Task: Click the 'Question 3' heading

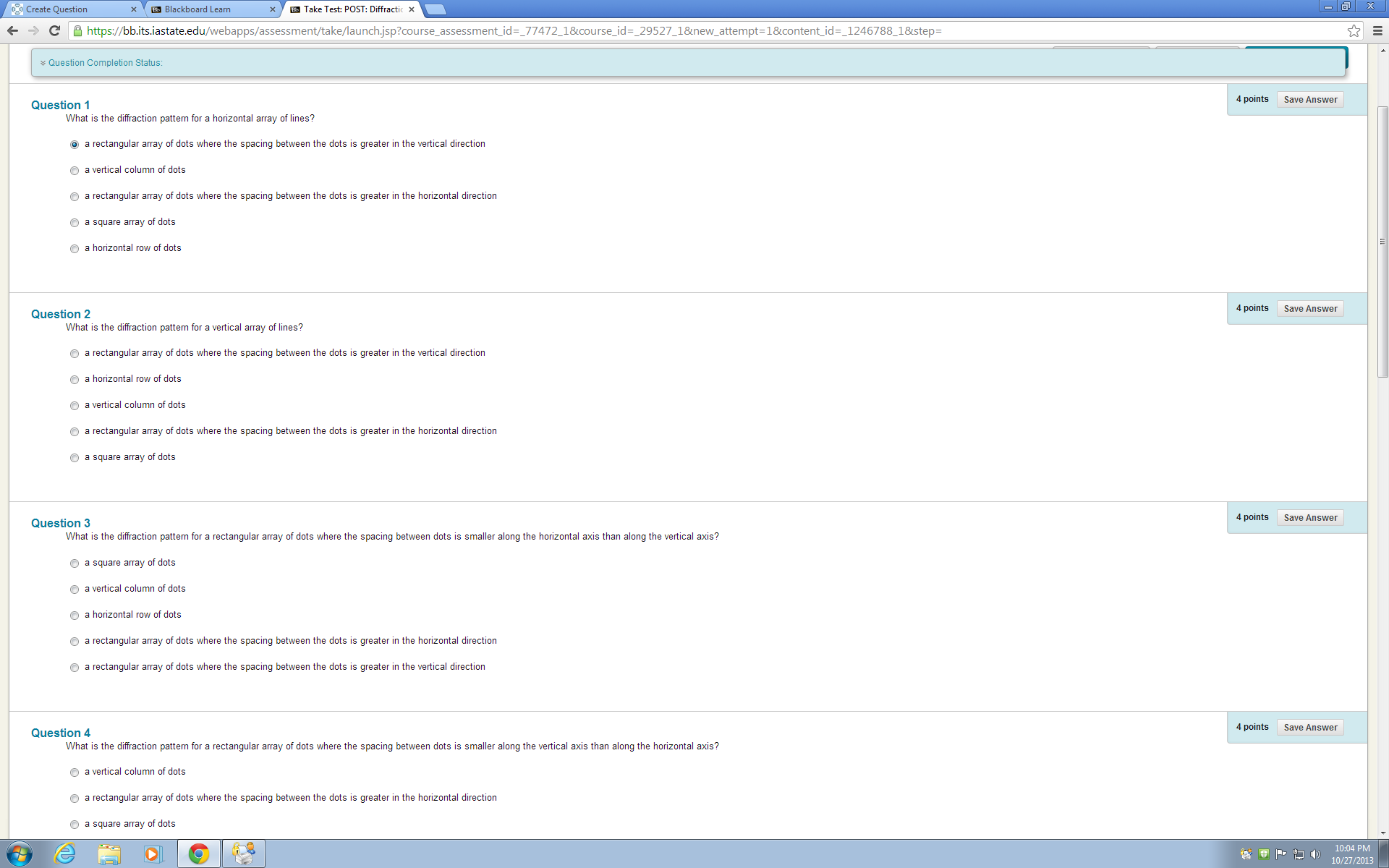Action: coord(61,524)
